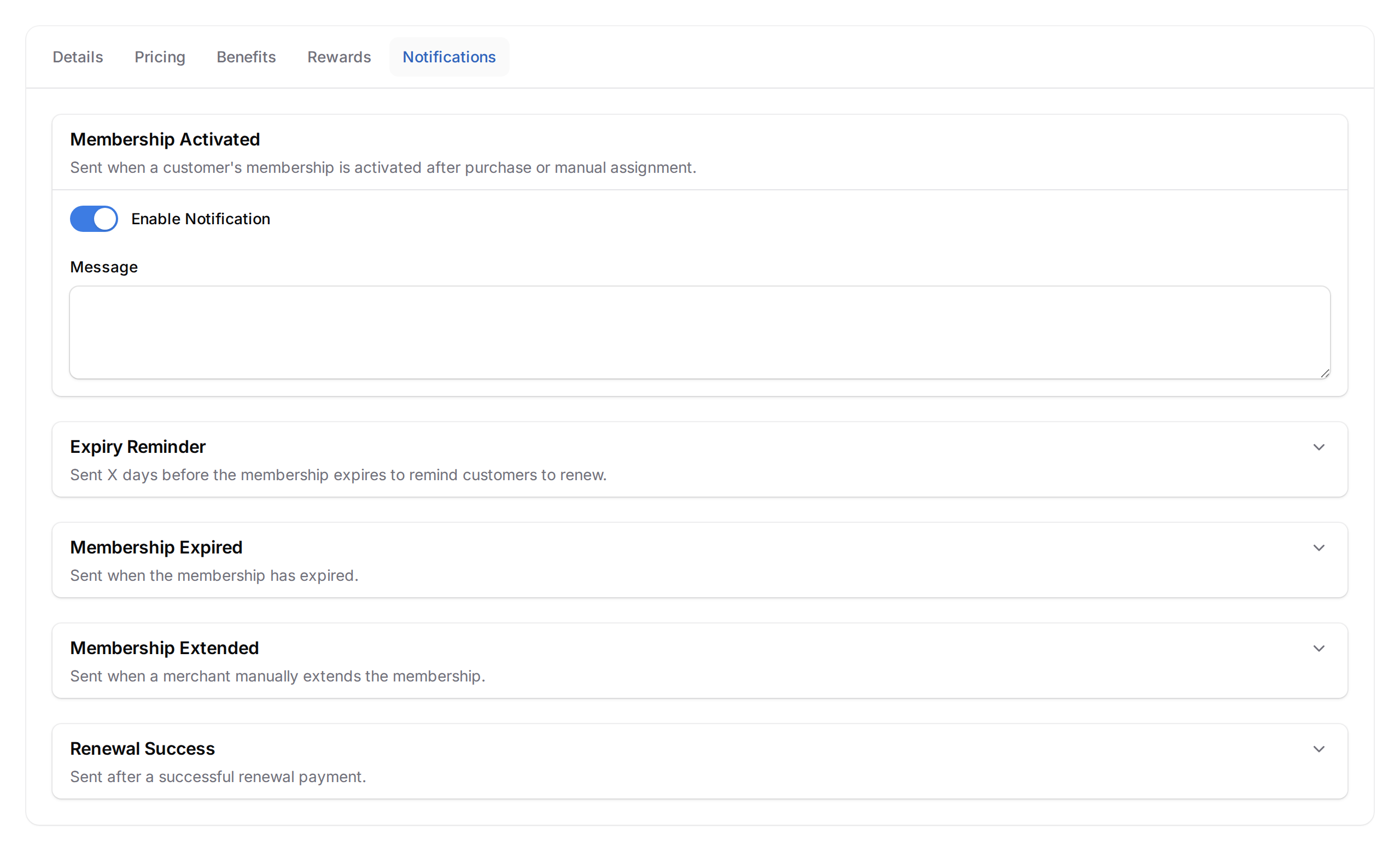The image size is (1400, 851).
Task: Click 'Sent when a customer's membership is activated' description
Action: [x=383, y=167]
